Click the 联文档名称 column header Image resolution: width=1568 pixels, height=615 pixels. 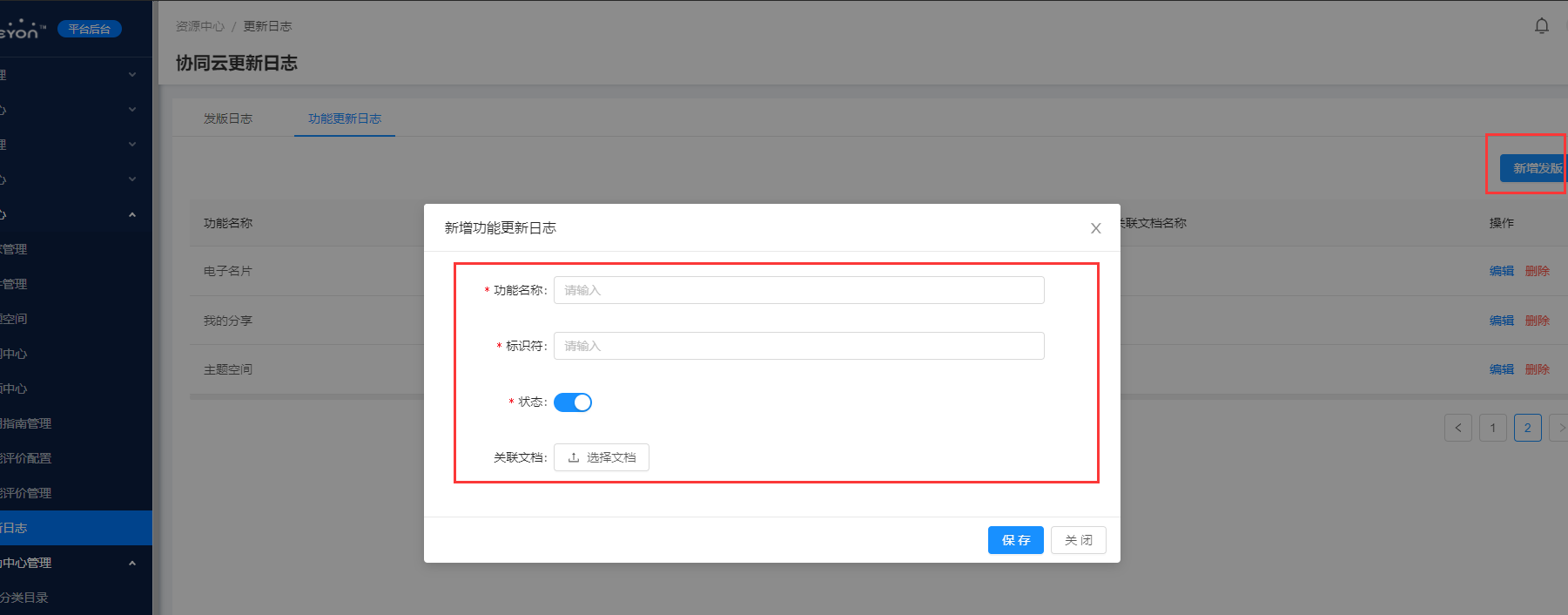click(x=1154, y=223)
